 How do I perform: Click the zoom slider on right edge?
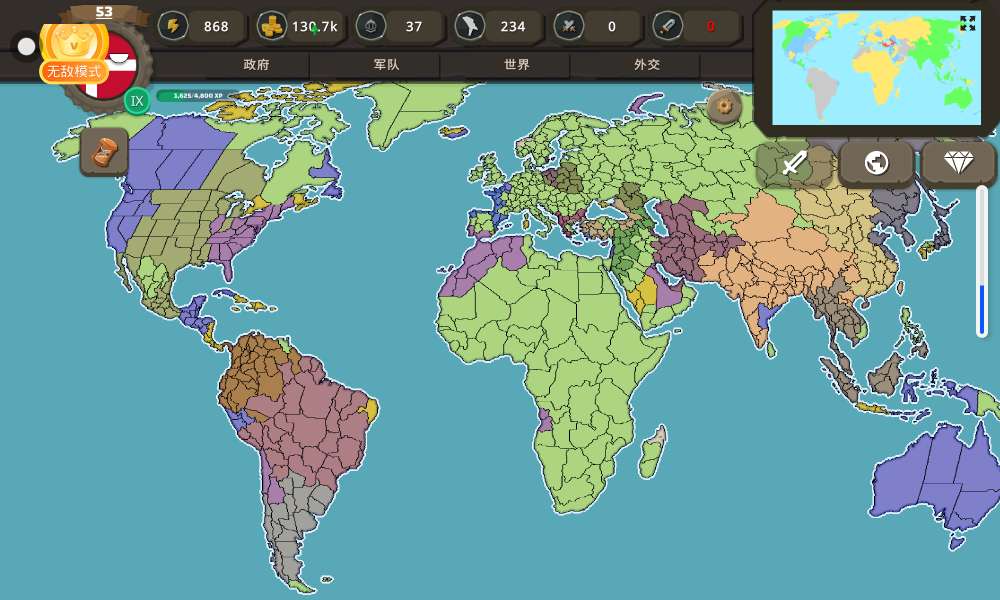click(x=982, y=262)
